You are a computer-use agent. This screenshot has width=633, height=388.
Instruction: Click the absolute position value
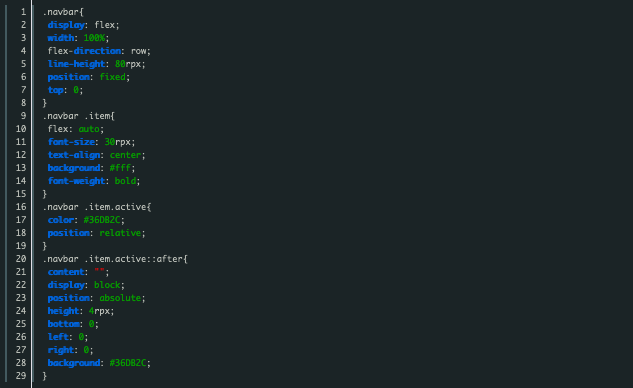(120, 298)
